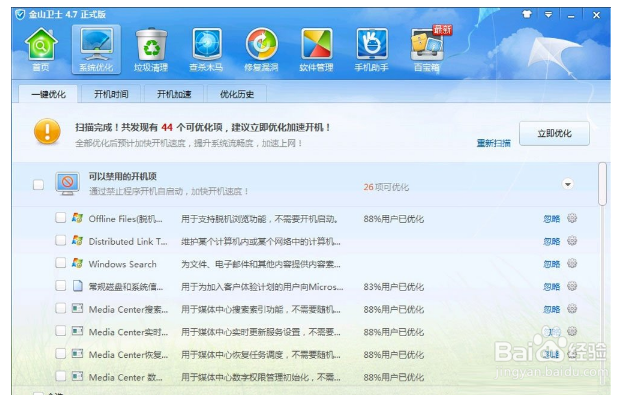Click the 83%用户已优化 text
This screenshot has height=395, width=644.
coord(393,287)
